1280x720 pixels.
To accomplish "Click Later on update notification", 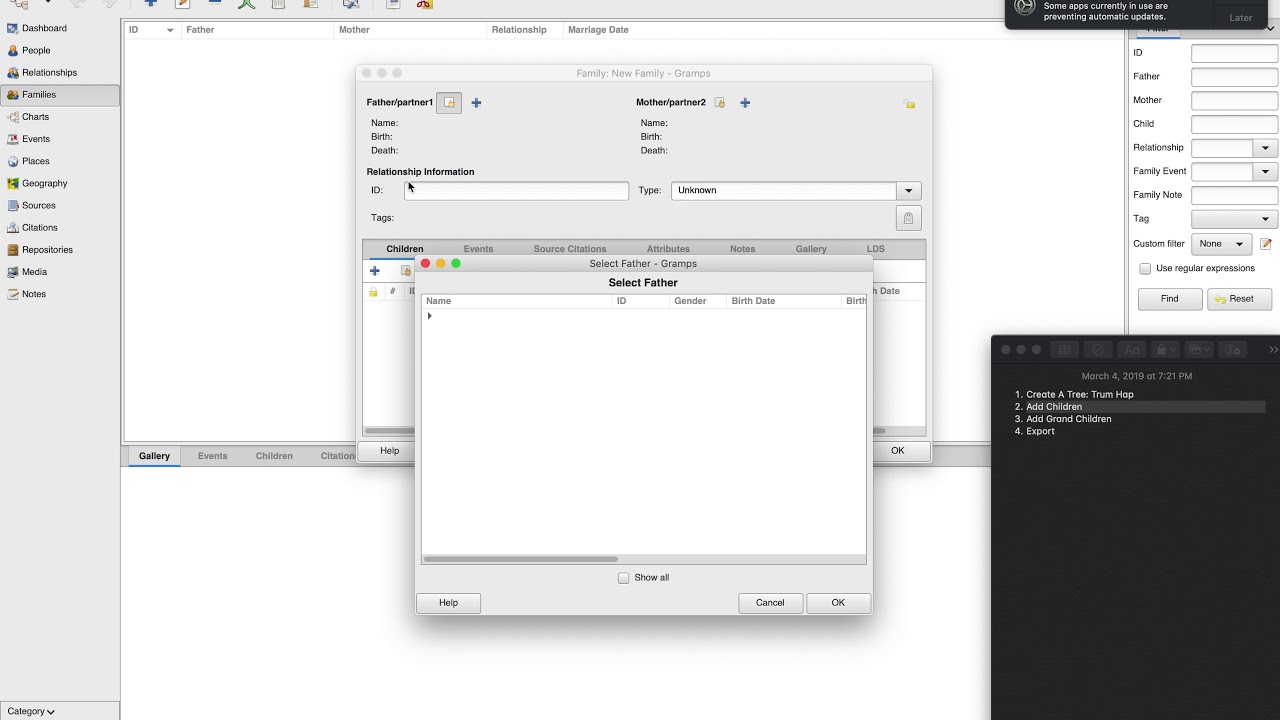I will click(x=1241, y=18).
